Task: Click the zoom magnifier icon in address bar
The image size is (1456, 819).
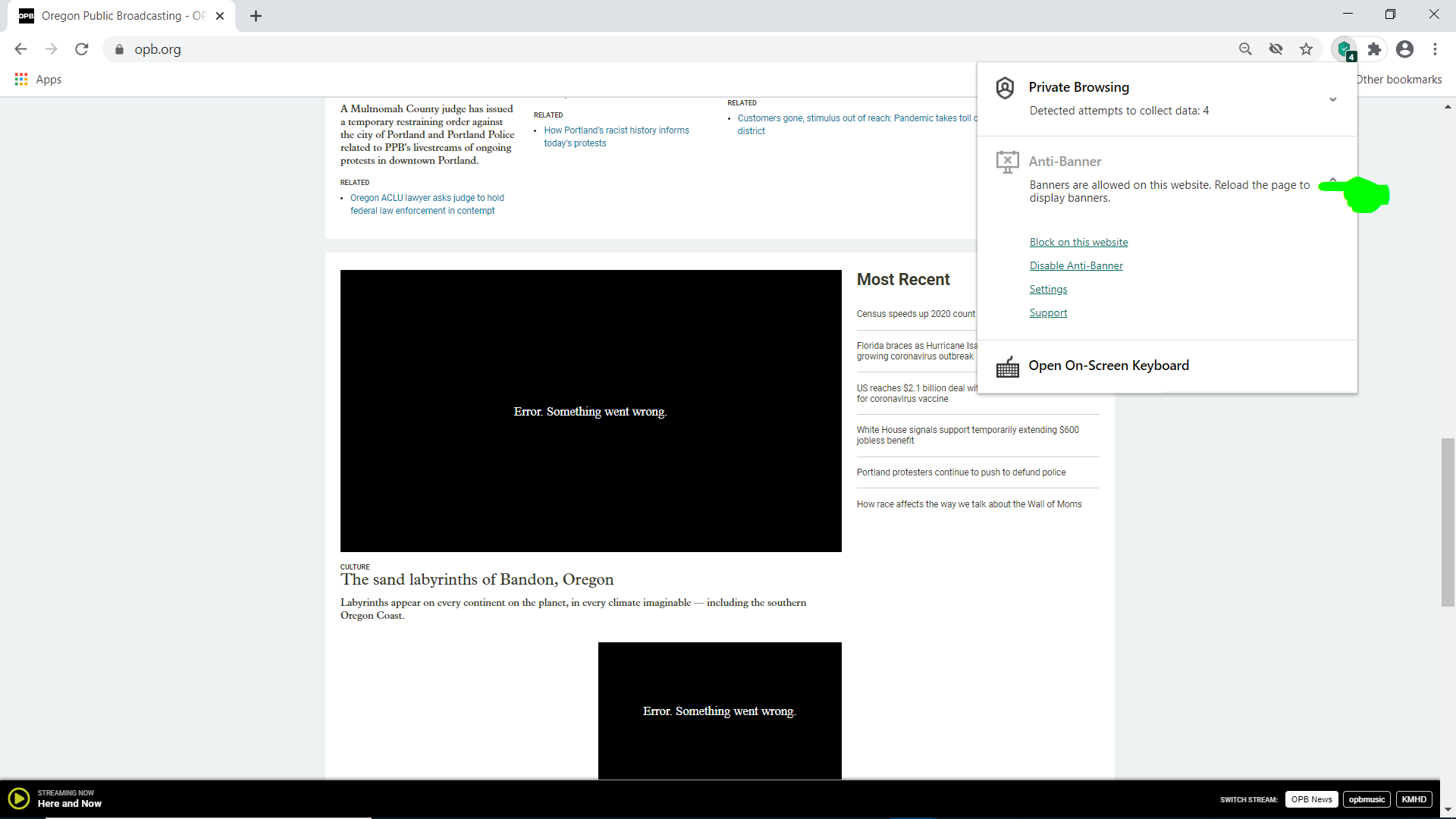Action: tap(1245, 49)
